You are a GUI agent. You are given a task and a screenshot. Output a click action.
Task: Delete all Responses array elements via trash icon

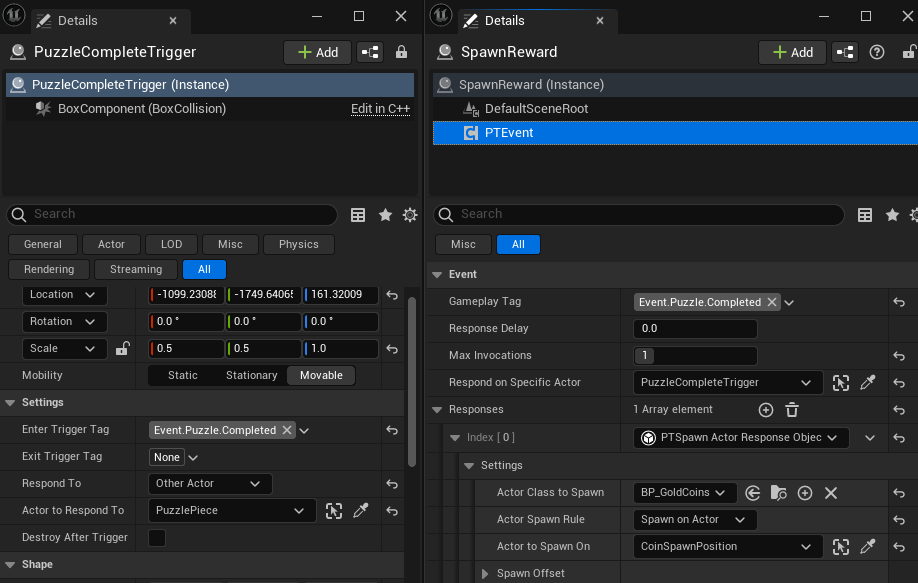[790, 410]
